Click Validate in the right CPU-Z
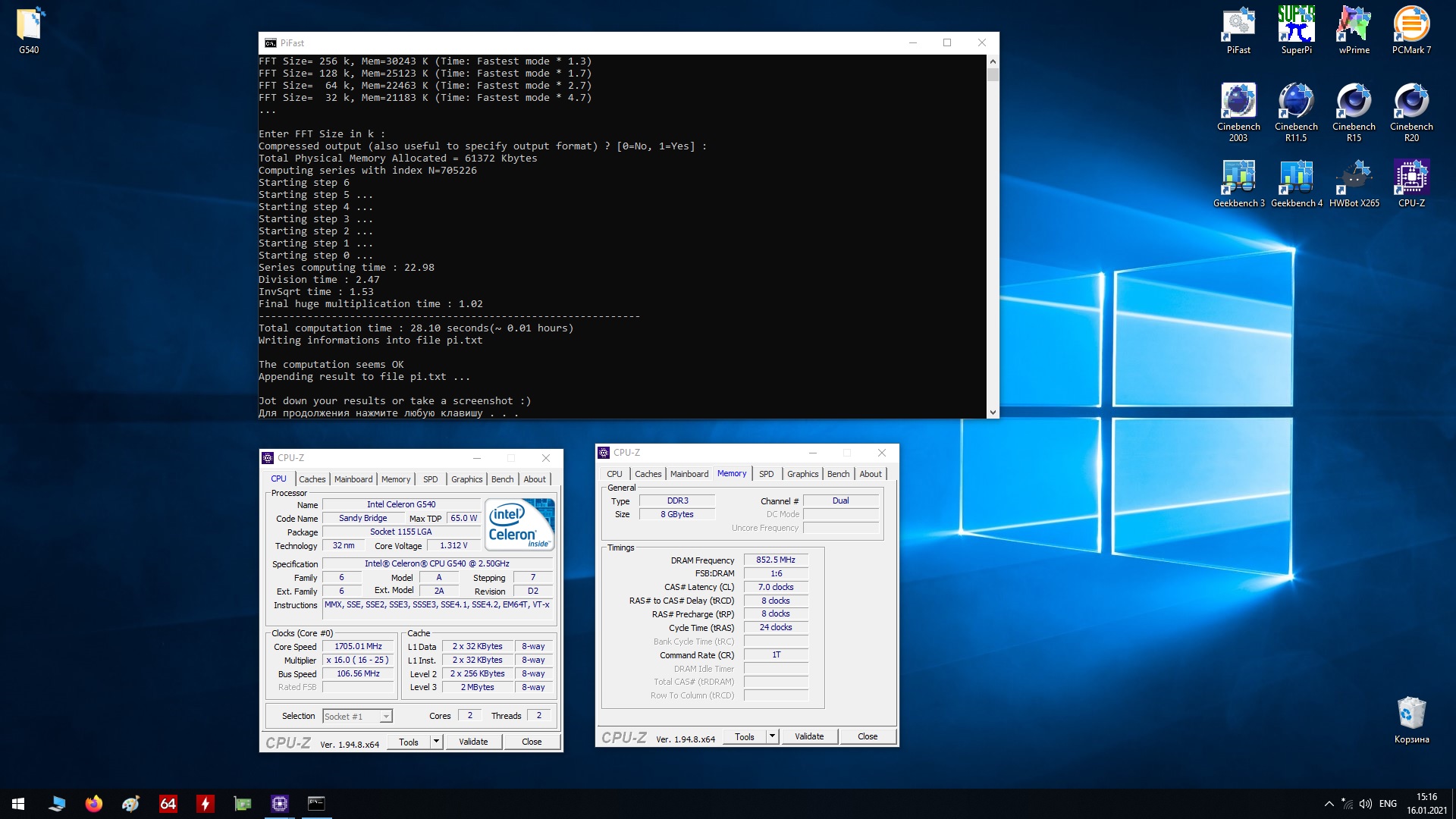Image resolution: width=1456 pixels, height=819 pixels. [809, 736]
